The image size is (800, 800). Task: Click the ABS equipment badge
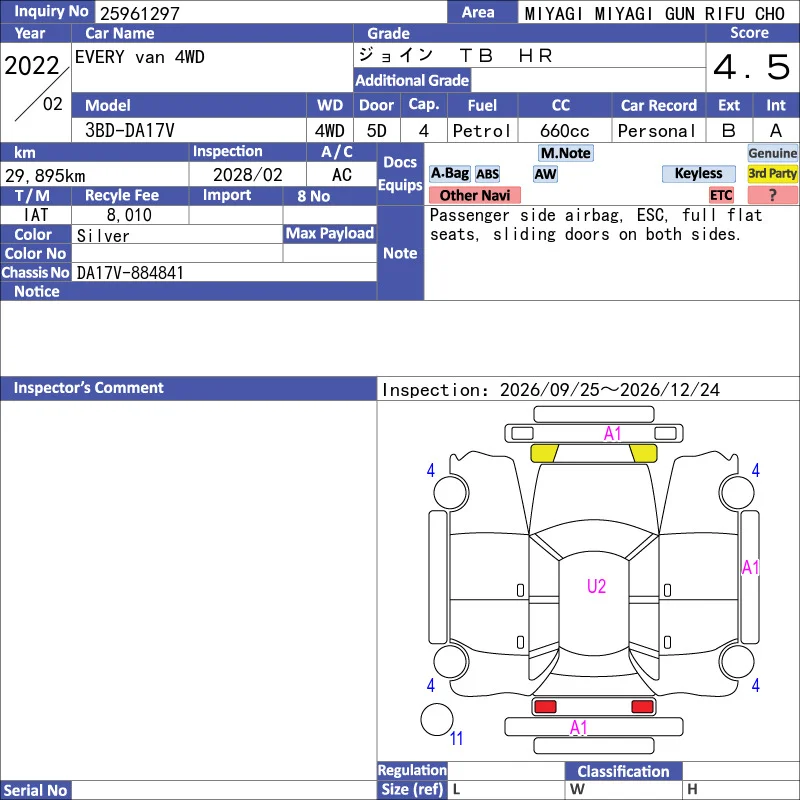point(487,174)
